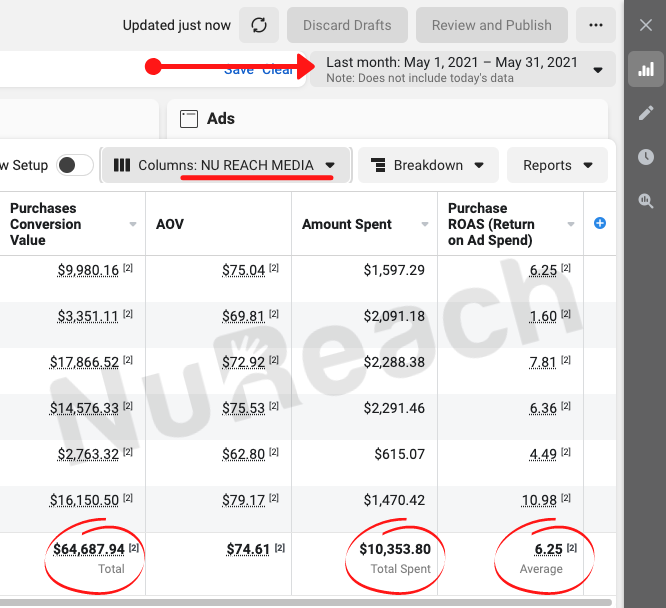
Task: Click the refresh data icon
Action: point(259,25)
